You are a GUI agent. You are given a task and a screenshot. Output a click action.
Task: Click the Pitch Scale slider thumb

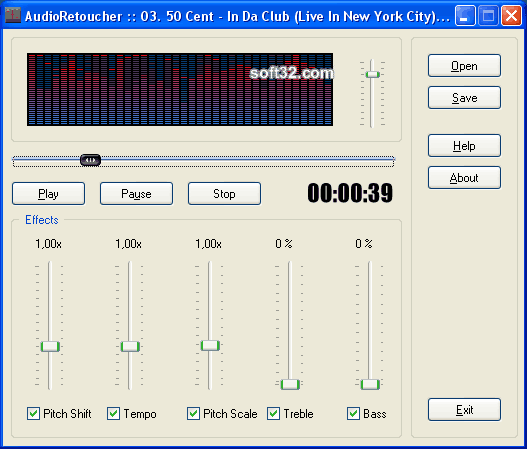pos(210,345)
